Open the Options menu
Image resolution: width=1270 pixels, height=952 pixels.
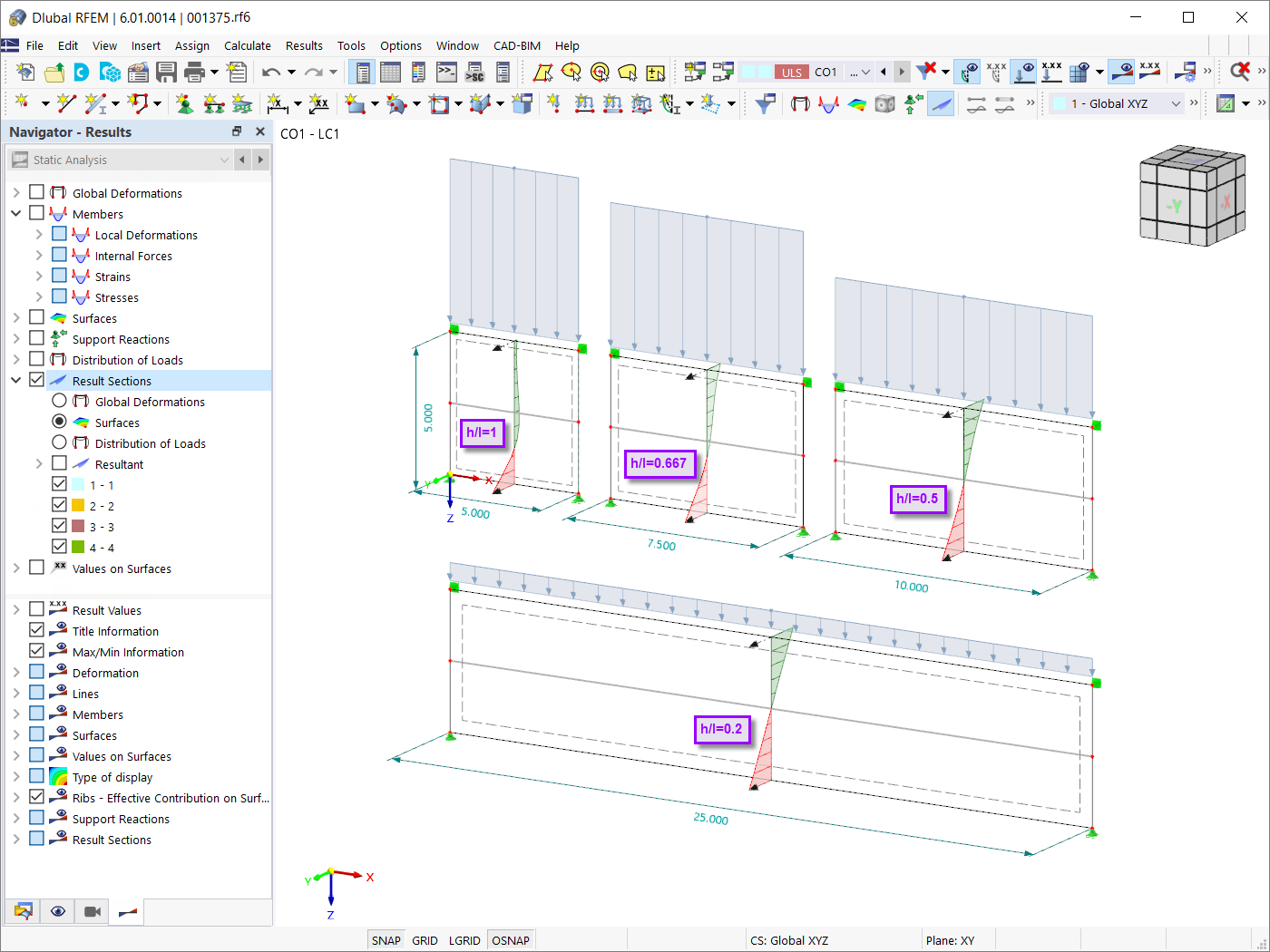[x=401, y=45]
